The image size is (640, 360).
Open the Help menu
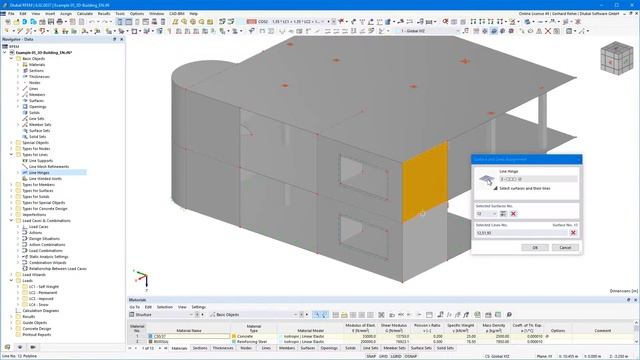pos(193,13)
